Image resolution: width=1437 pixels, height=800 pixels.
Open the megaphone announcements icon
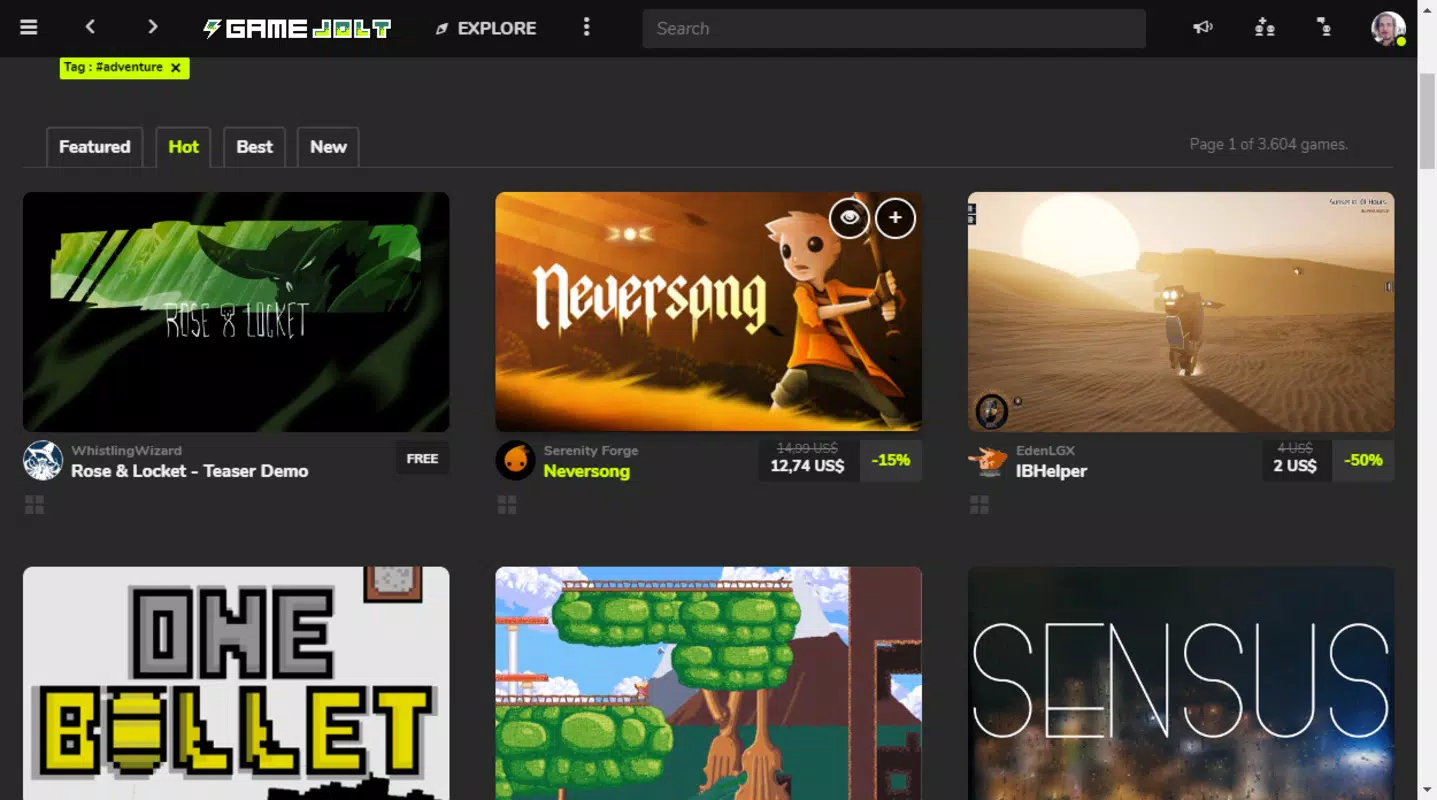(1203, 28)
